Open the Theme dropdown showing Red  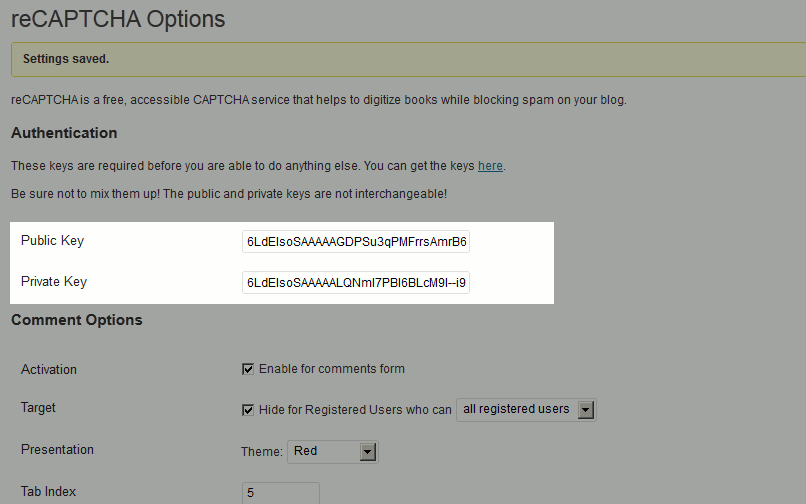pyautogui.click(x=333, y=452)
